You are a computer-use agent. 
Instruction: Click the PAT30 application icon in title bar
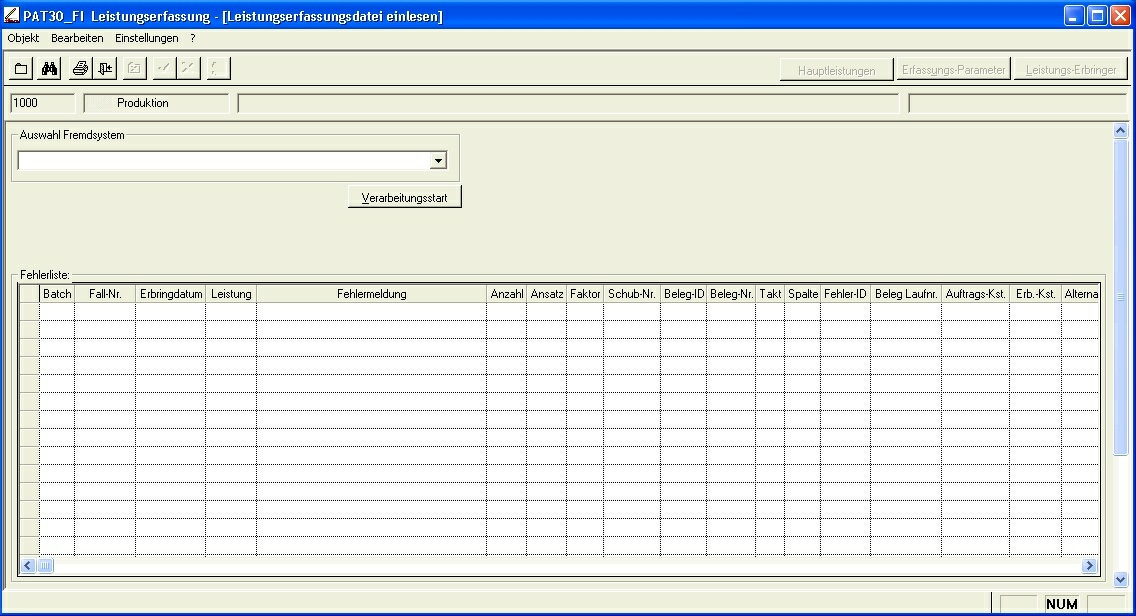tap(11, 16)
